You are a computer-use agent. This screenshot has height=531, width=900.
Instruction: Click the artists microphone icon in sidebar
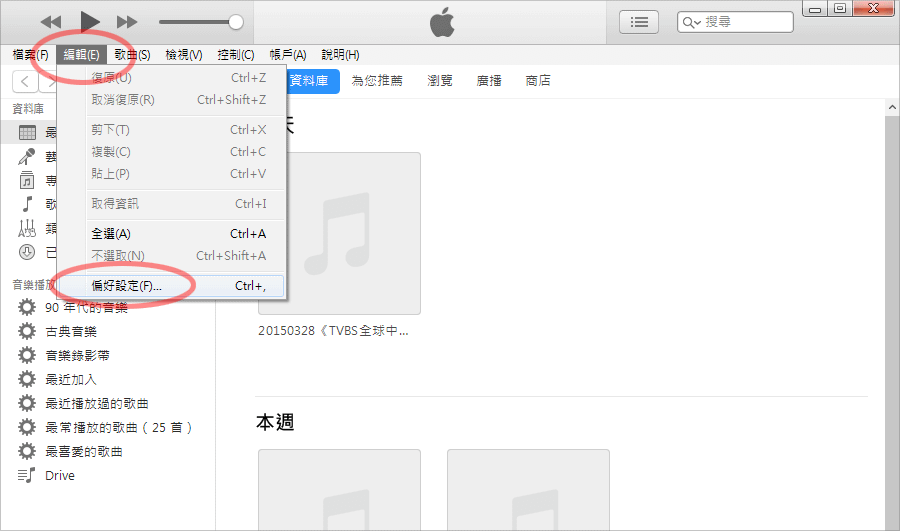pyautogui.click(x=27, y=156)
